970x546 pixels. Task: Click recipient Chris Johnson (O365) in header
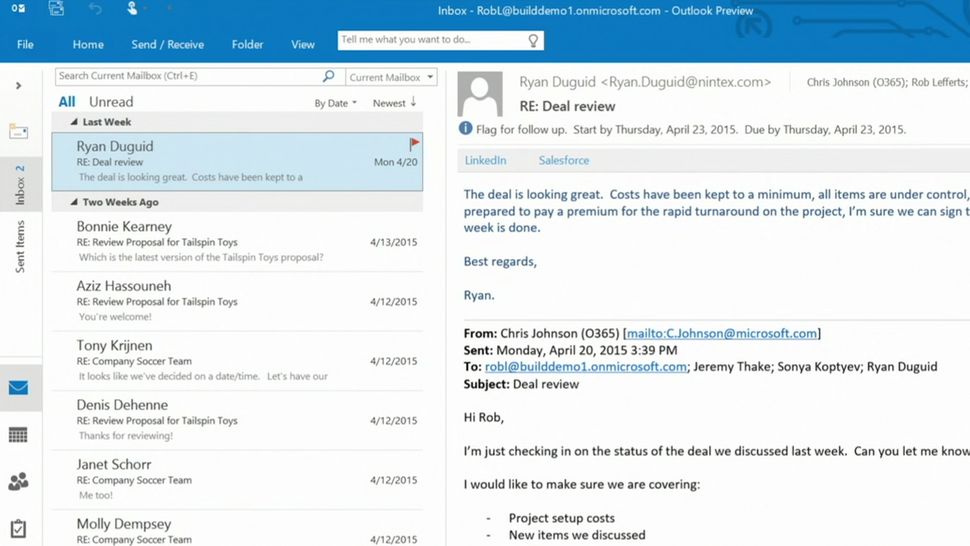(856, 82)
